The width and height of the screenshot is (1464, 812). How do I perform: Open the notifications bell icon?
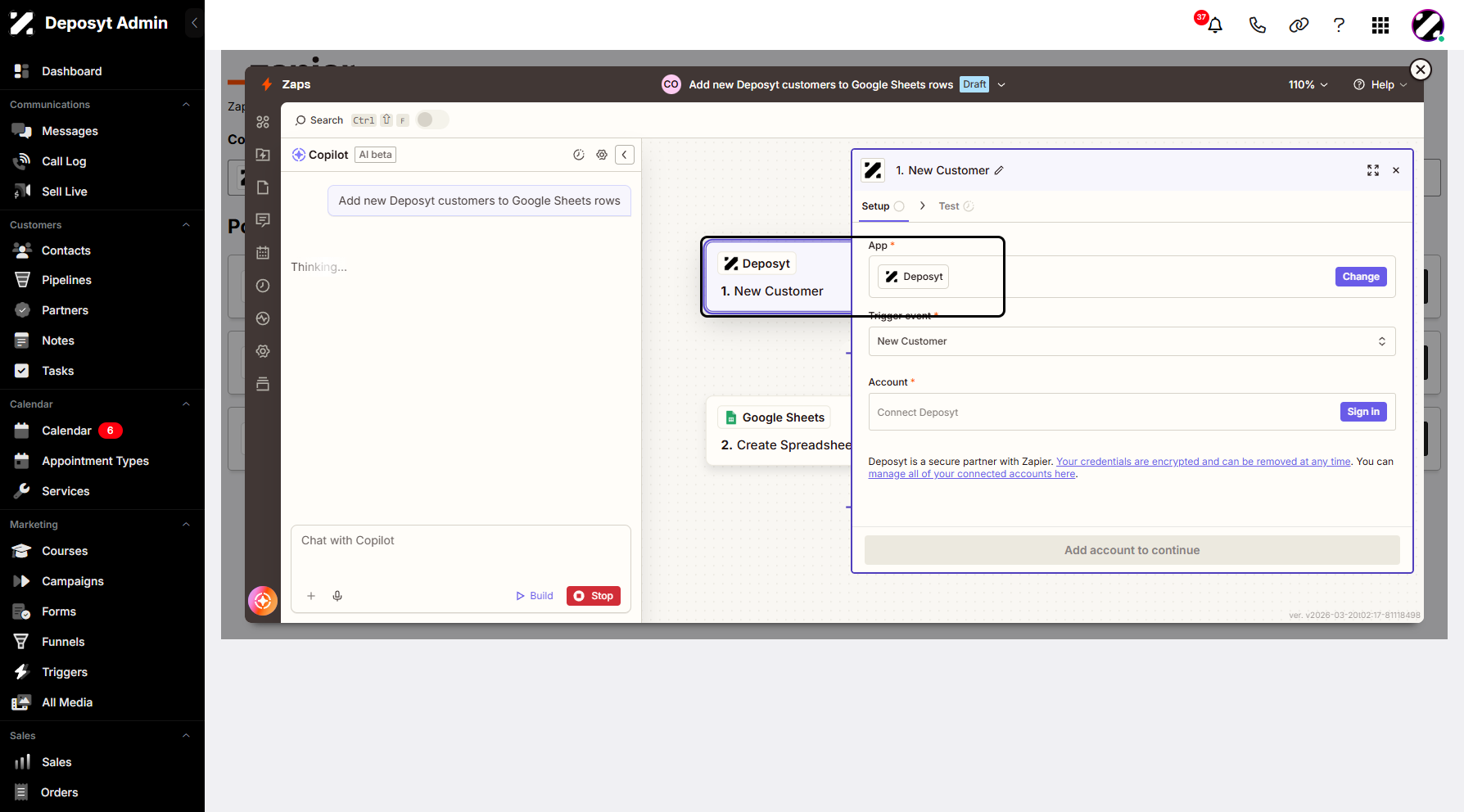tap(1215, 25)
